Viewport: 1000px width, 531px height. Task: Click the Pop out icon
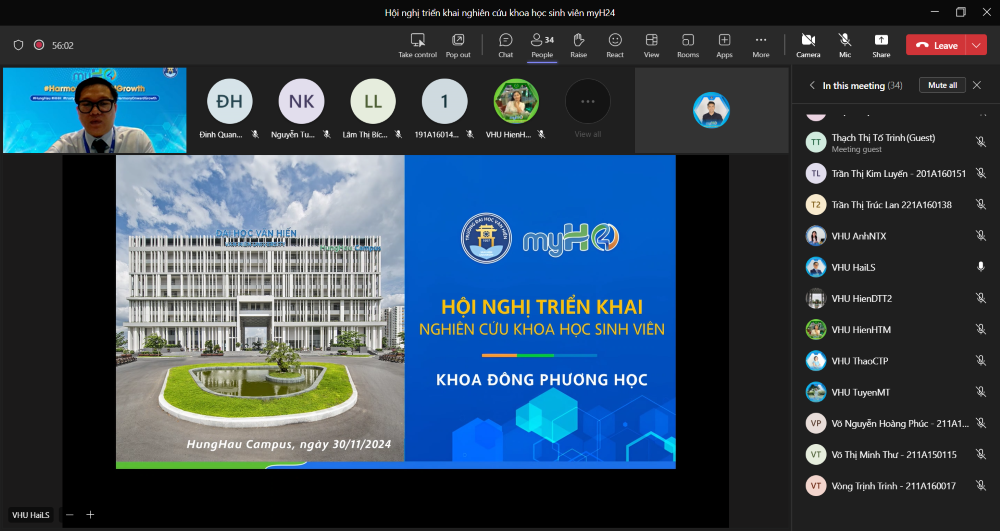click(458, 40)
